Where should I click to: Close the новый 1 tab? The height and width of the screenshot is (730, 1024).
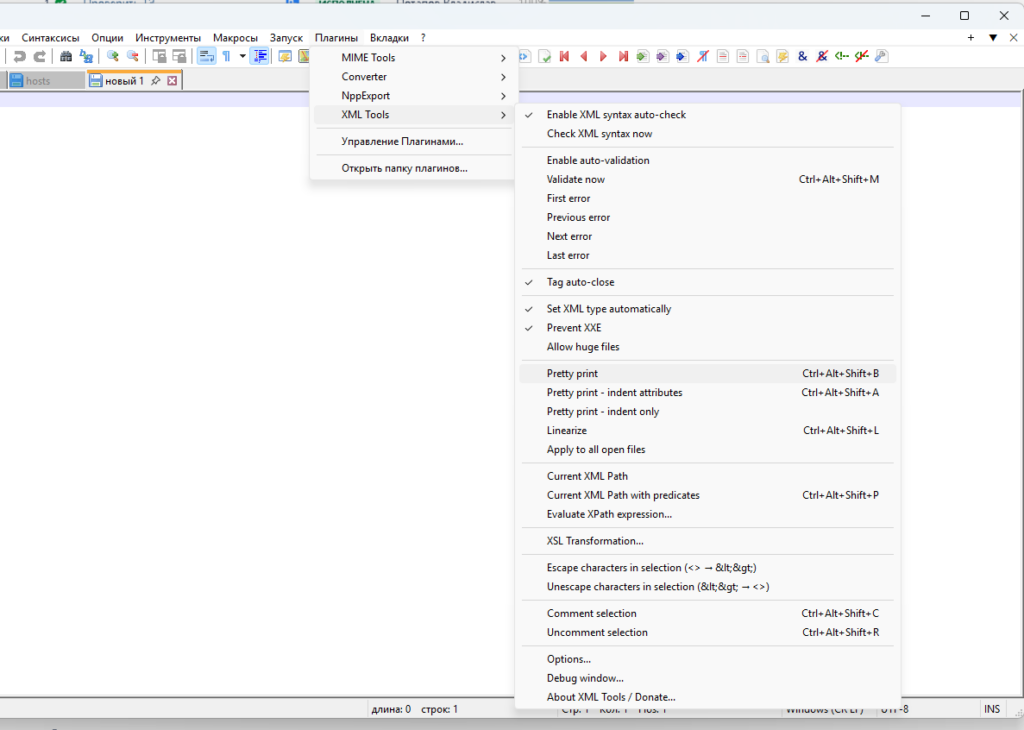click(x=172, y=81)
